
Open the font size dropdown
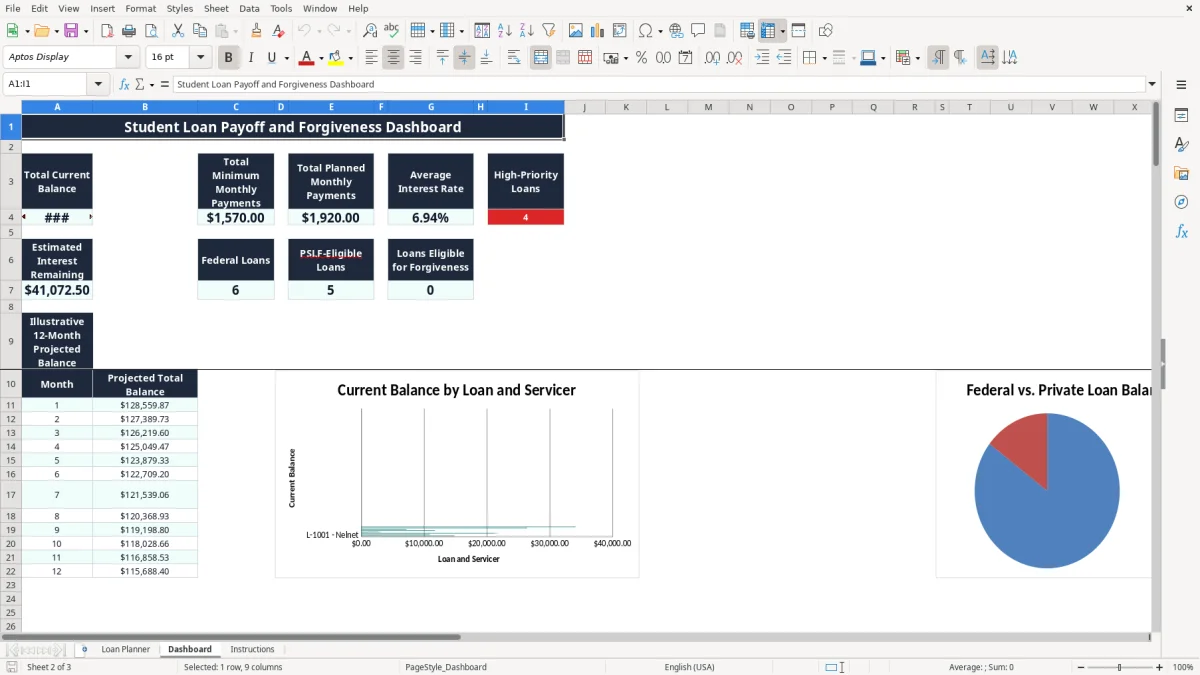200,58
